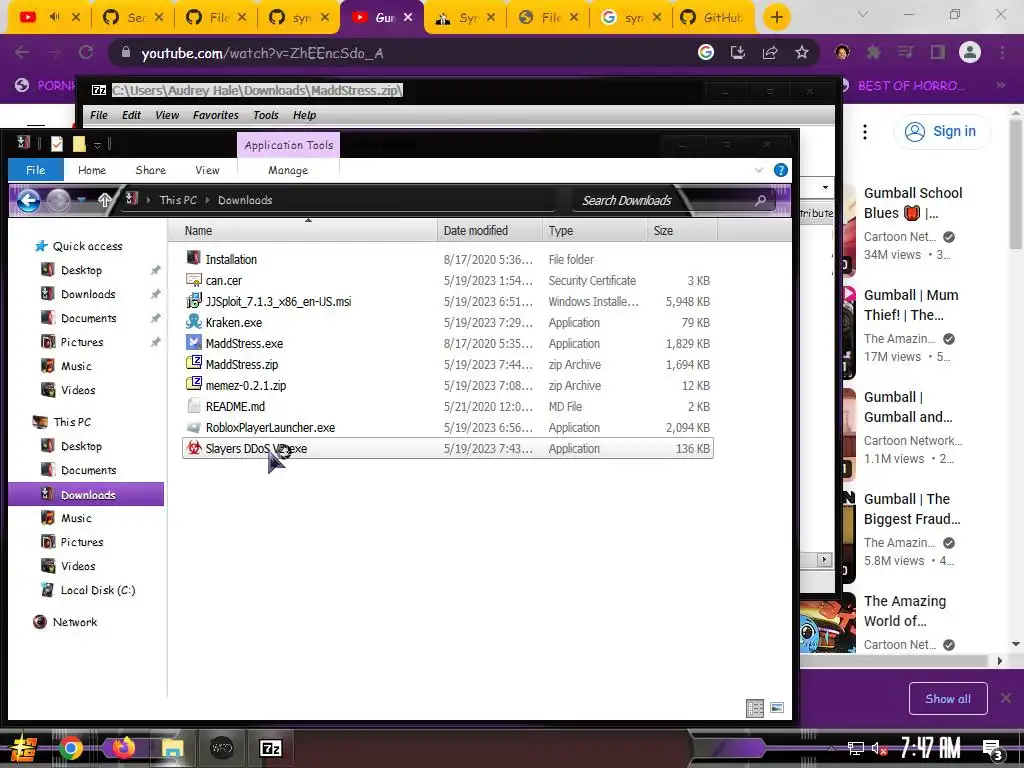
Task: Reload the YouTube page
Action: click(86, 53)
